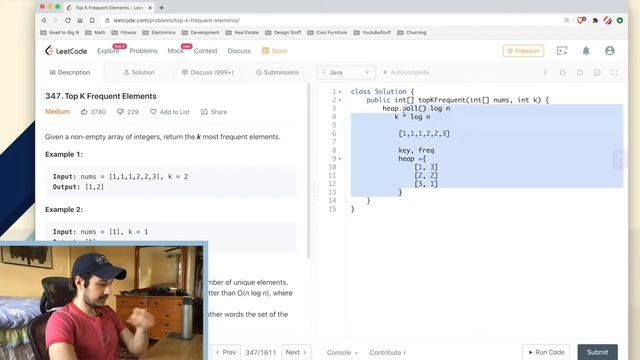640x360 pixels.
Task: Click the description panel scrollbar
Action: 309,171
